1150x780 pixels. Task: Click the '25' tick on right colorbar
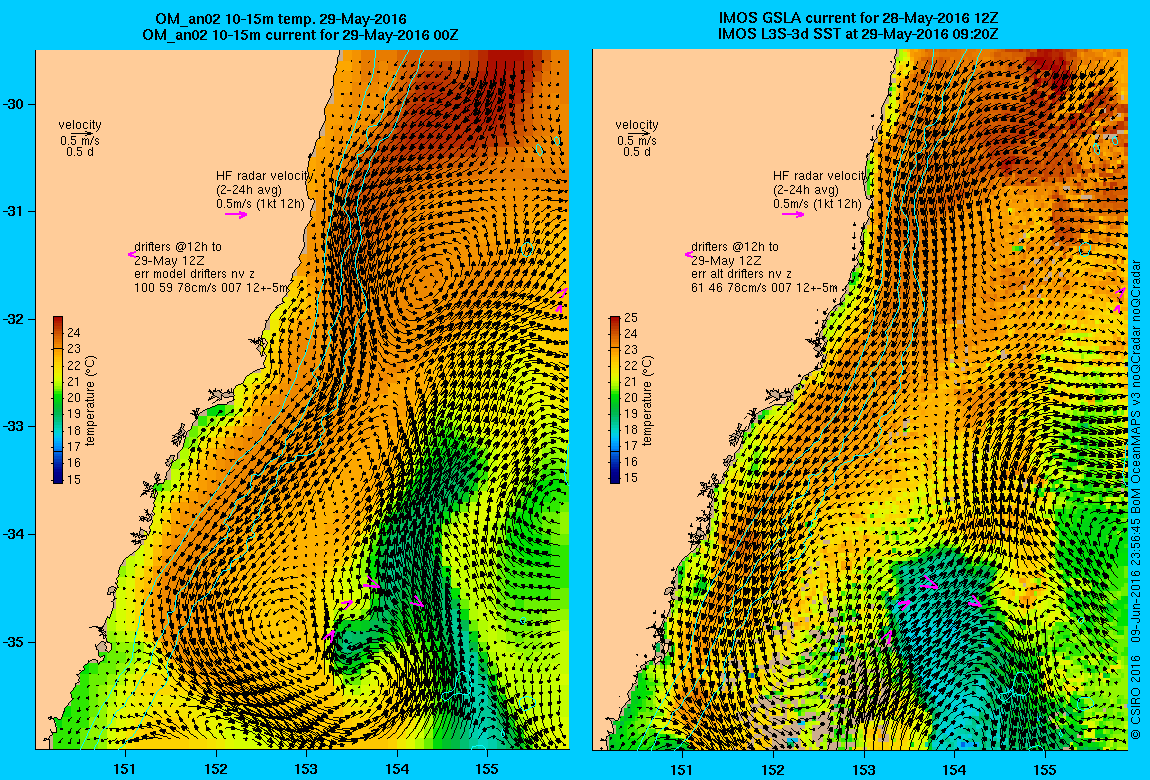pos(631,318)
